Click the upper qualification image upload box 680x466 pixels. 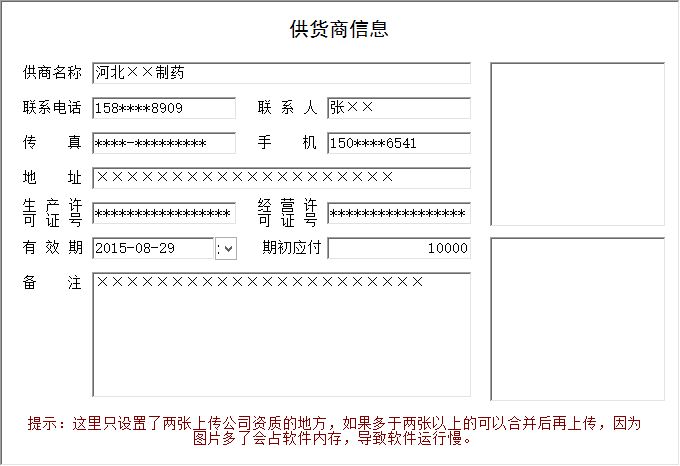(x=577, y=144)
